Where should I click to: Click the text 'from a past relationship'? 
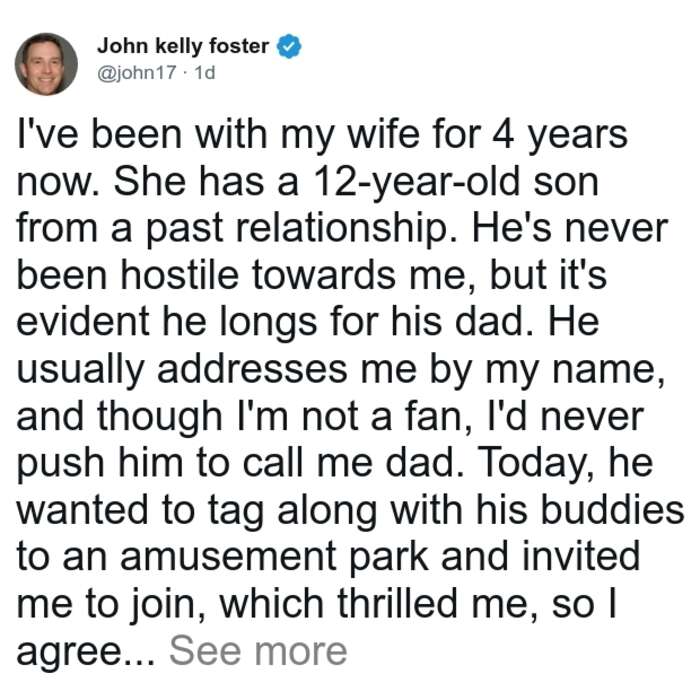point(232,229)
